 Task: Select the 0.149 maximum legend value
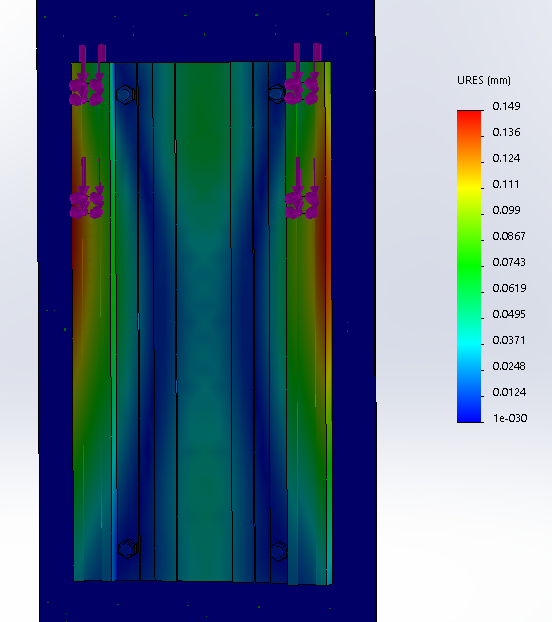pyautogui.click(x=506, y=106)
